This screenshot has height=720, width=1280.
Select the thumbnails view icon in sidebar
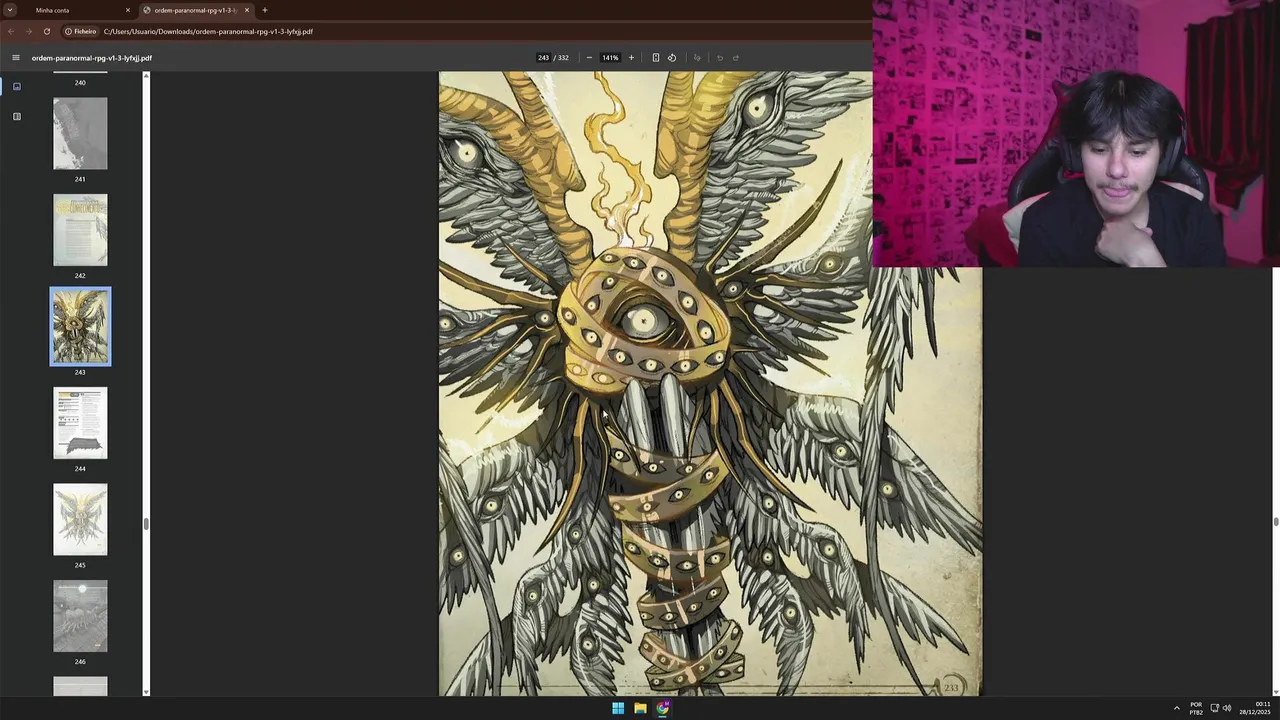click(x=16, y=86)
